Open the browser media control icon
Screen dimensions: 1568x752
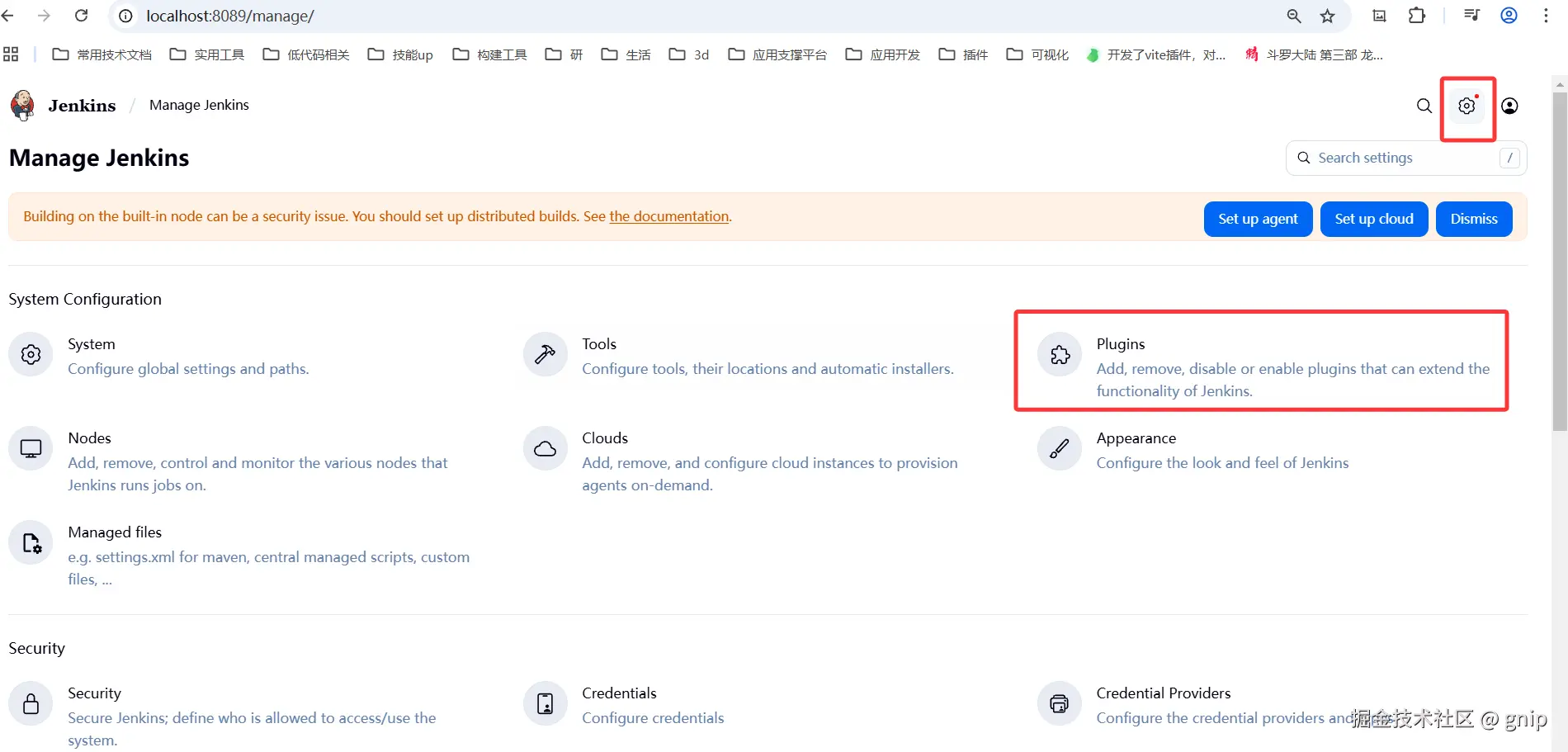coord(1471,16)
